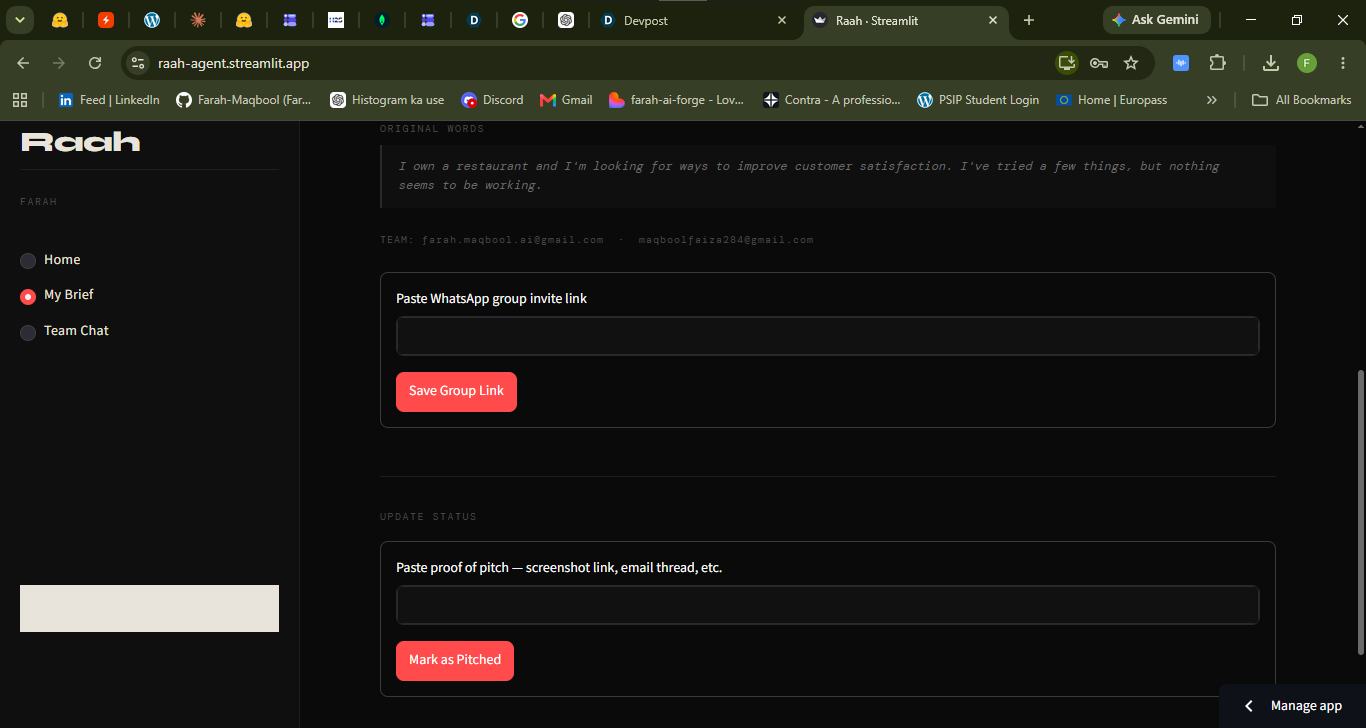Select the Raah · Streamlit tab
The height and width of the screenshot is (728, 1366).
906,20
